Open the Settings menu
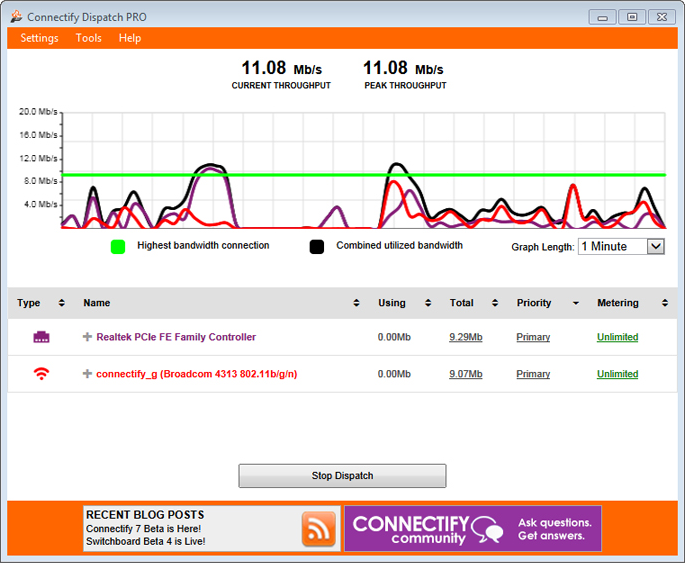Viewport: 685px width, 563px height. pos(40,38)
